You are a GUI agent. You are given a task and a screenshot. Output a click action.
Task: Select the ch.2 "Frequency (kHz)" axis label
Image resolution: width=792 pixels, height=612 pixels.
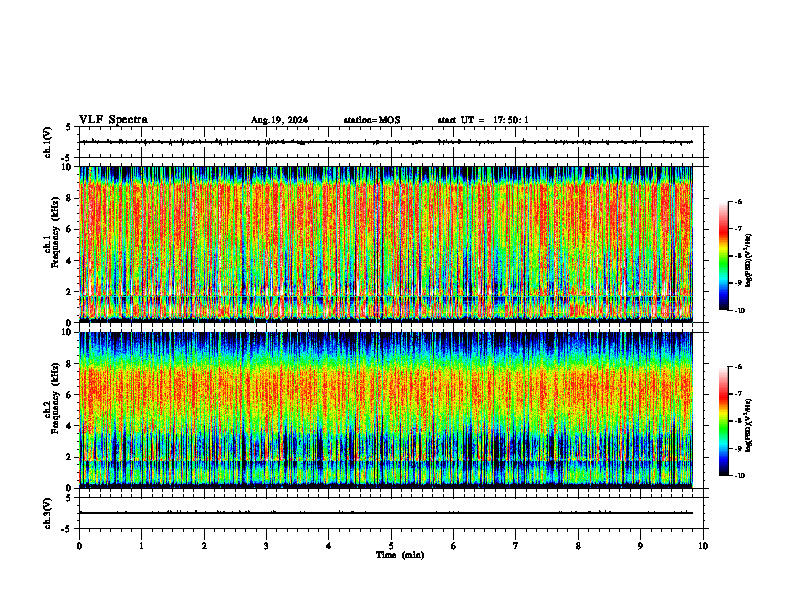coord(56,398)
